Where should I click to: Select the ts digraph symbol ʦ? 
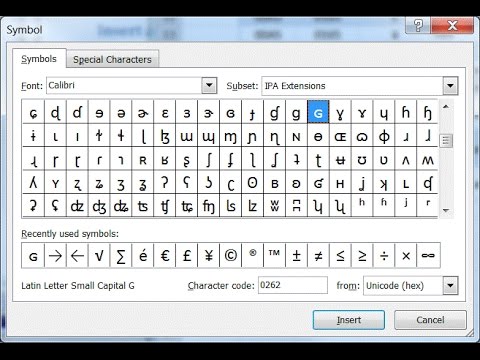point(143,206)
